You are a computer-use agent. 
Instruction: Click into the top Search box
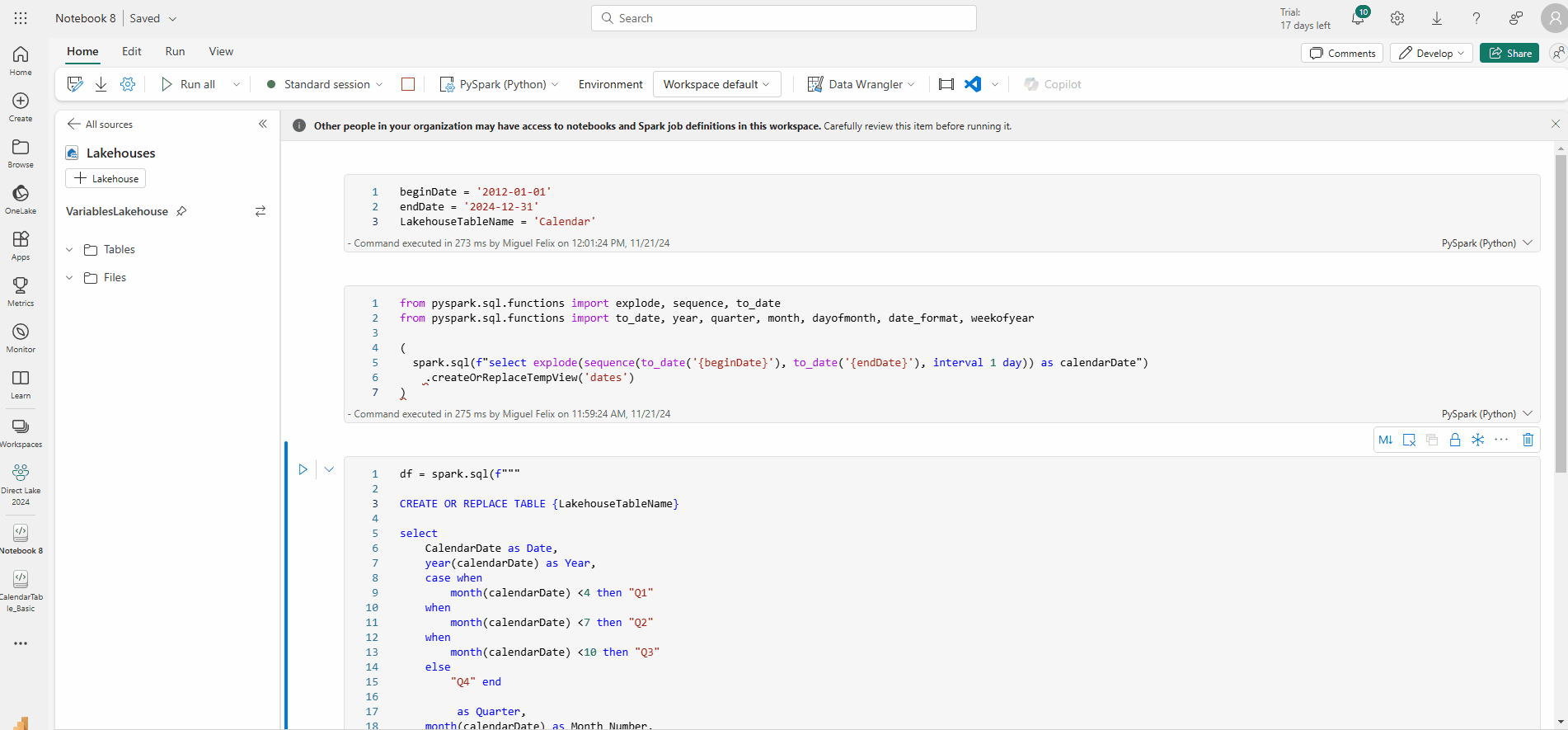click(x=783, y=18)
